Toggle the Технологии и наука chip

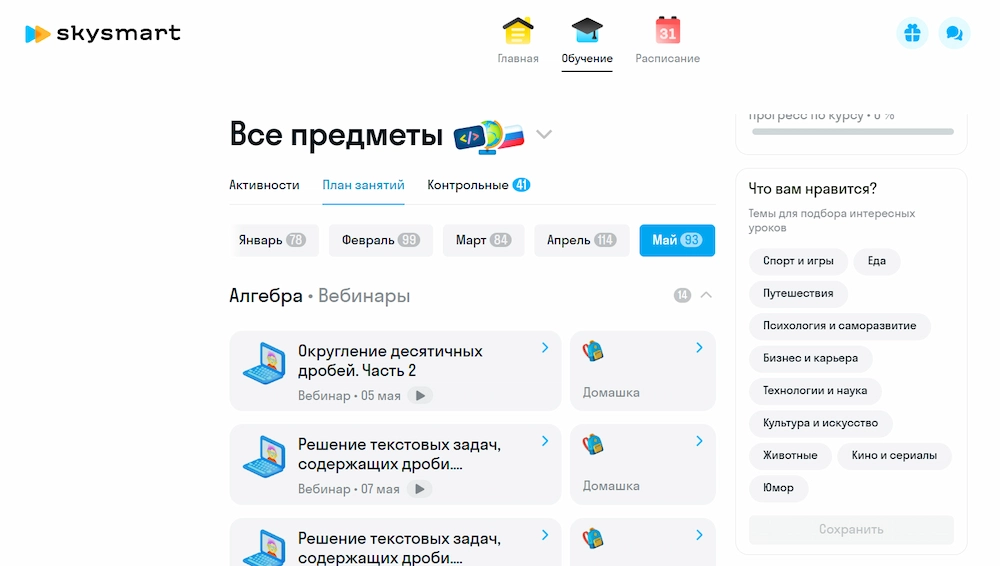814,391
